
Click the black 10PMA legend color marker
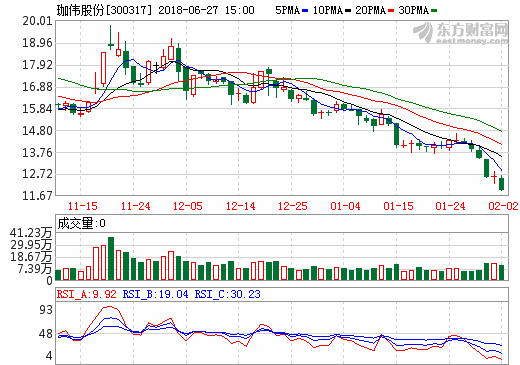[348, 11]
